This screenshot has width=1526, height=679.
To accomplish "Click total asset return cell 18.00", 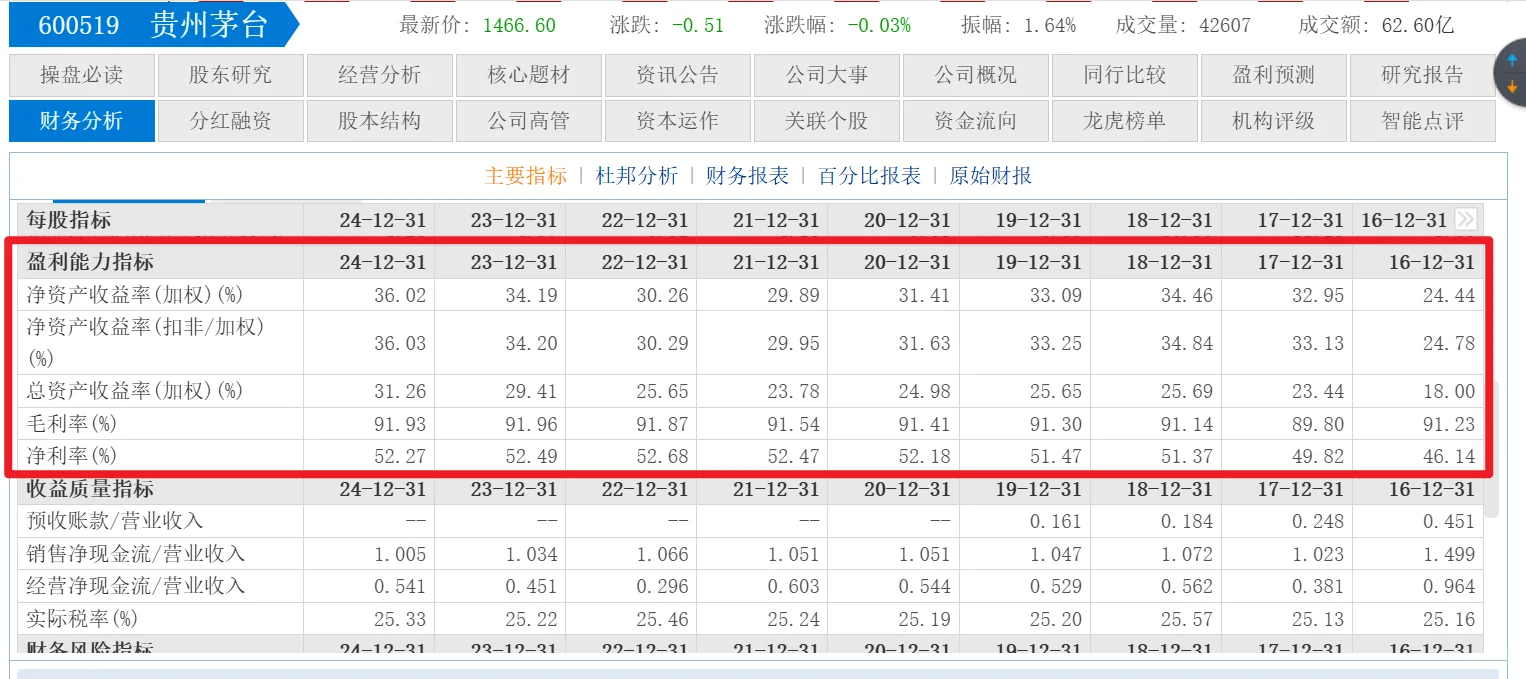I will (1449, 390).
